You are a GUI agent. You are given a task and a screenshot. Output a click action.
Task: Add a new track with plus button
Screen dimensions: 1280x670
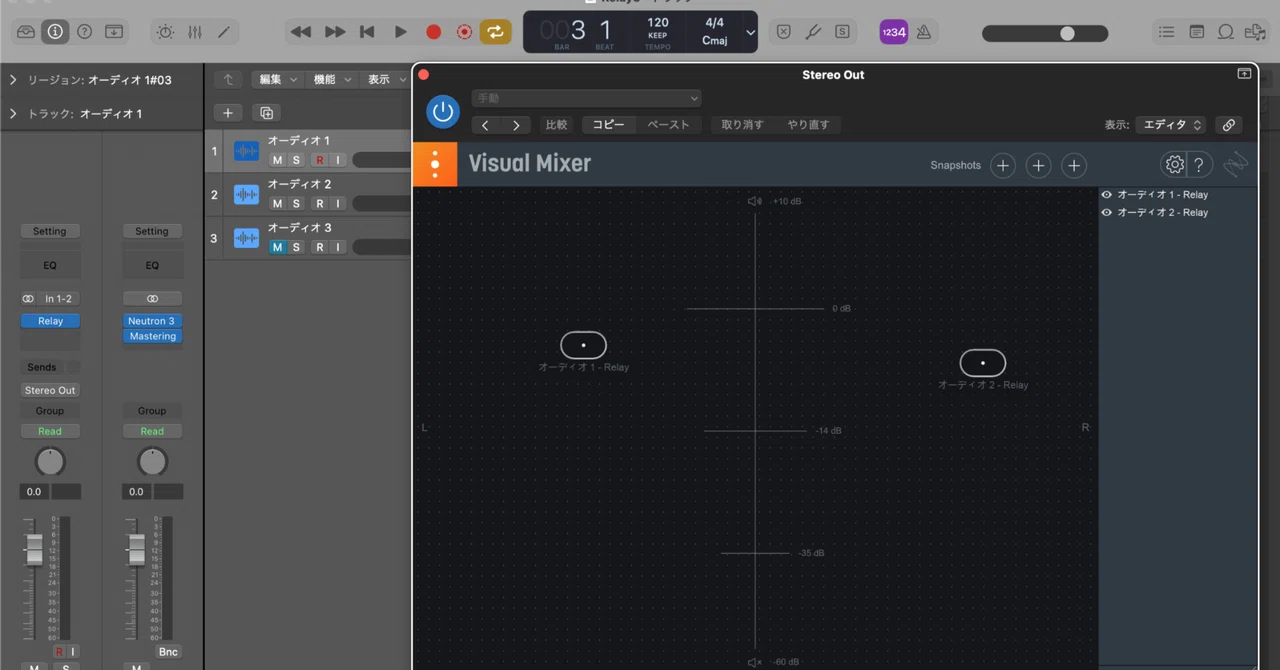point(228,113)
